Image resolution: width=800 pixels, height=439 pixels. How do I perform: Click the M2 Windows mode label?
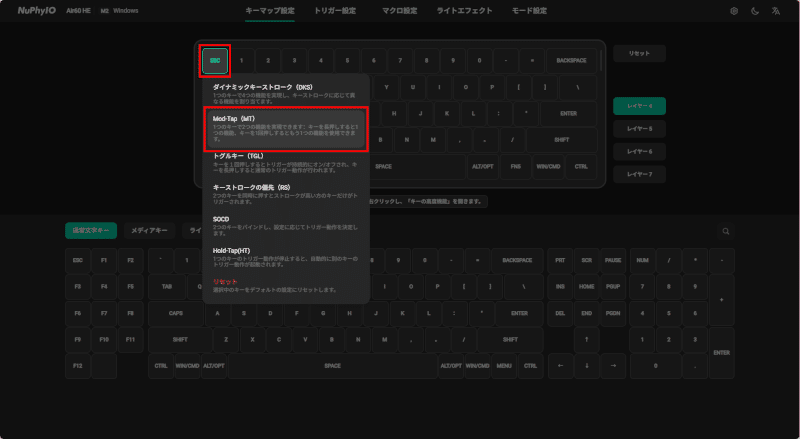click(x=119, y=11)
